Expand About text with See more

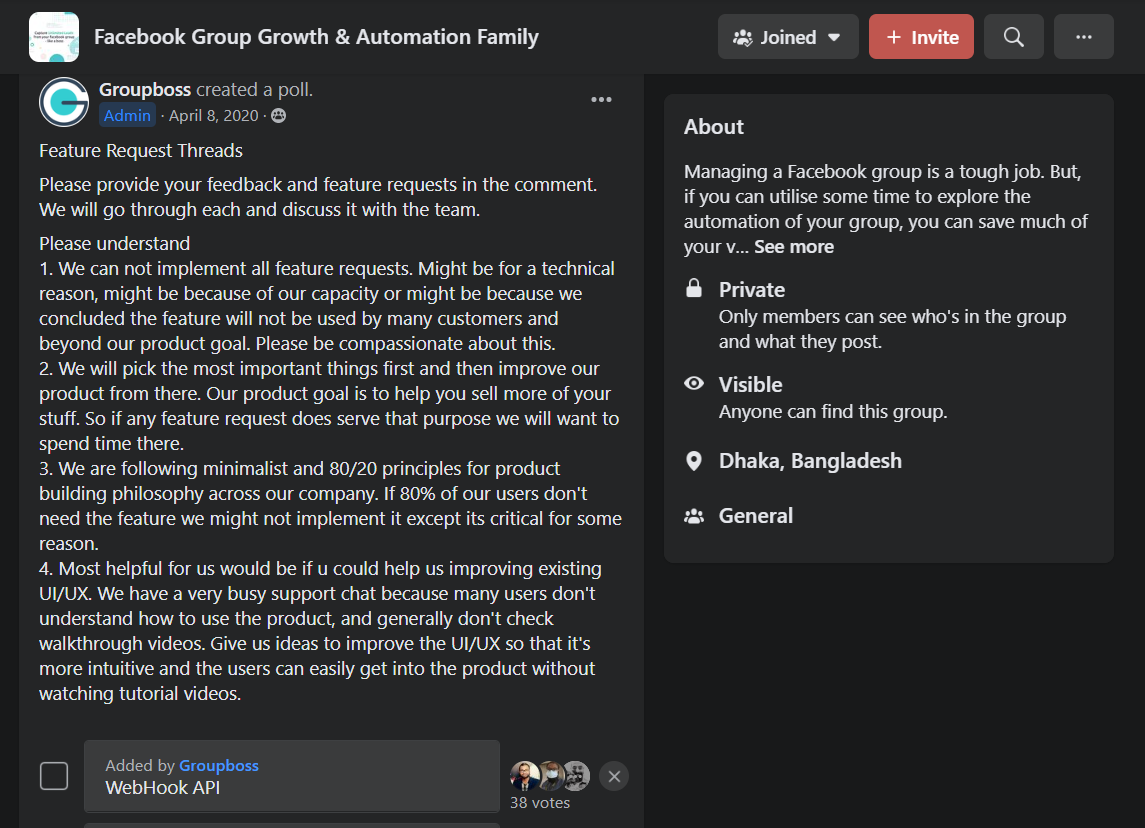[794, 247]
